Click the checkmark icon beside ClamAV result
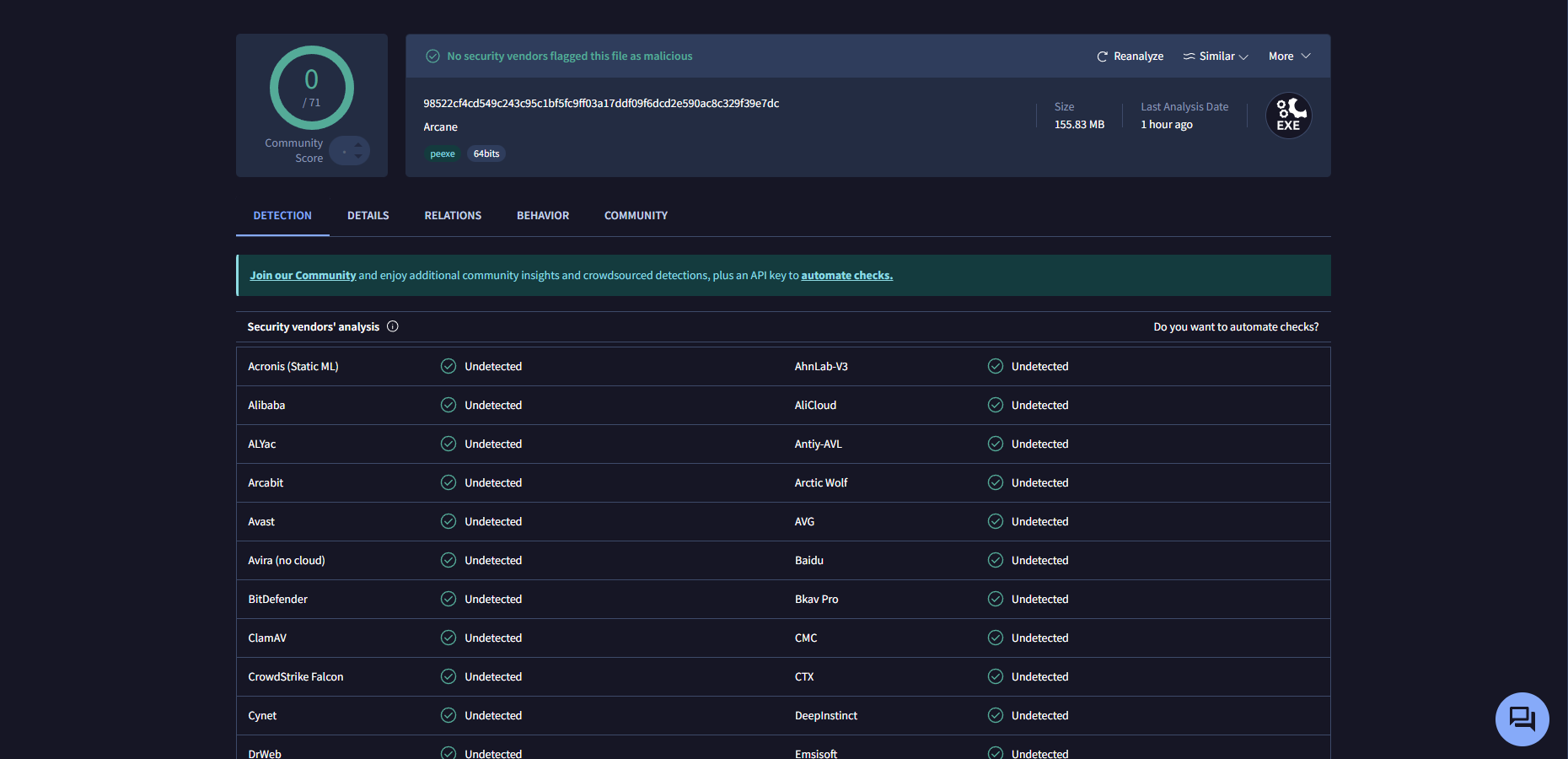 (x=448, y=638)
